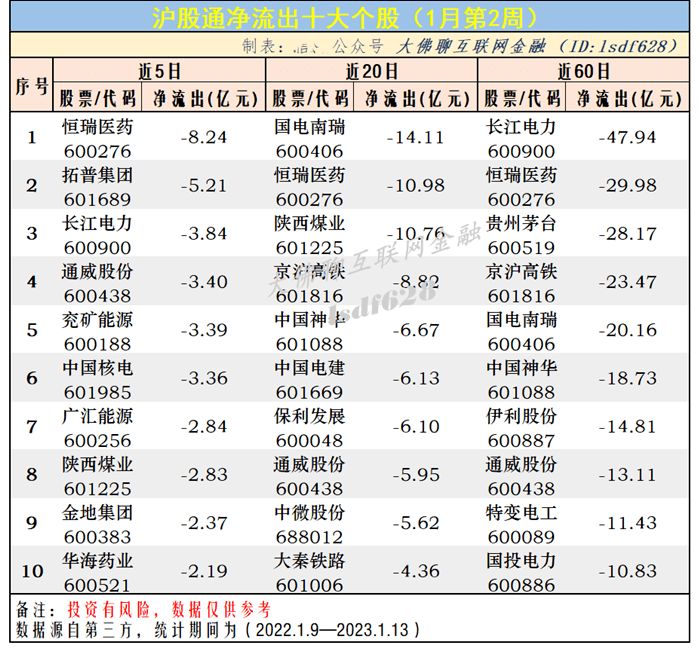This screenshot has width=700, height=657.
Task: Select the 中微股份 688012 stock cell
Action: (x=309, y=523)
